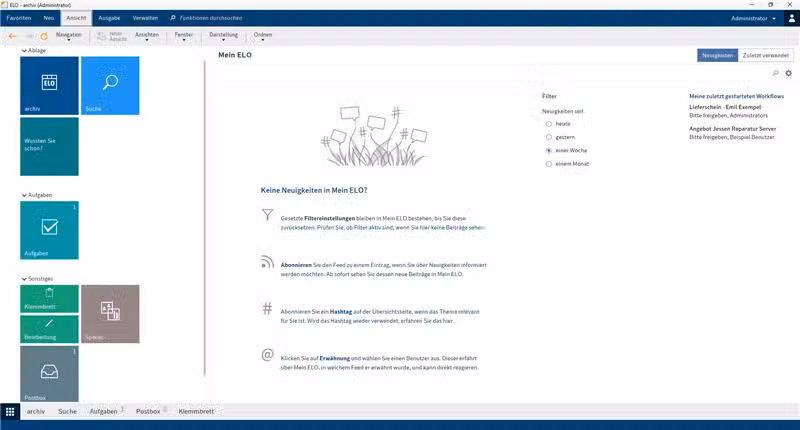This screenshot has height=430, width=800.
Task: Click the orange refresh icon
Action: coord(44,36)
